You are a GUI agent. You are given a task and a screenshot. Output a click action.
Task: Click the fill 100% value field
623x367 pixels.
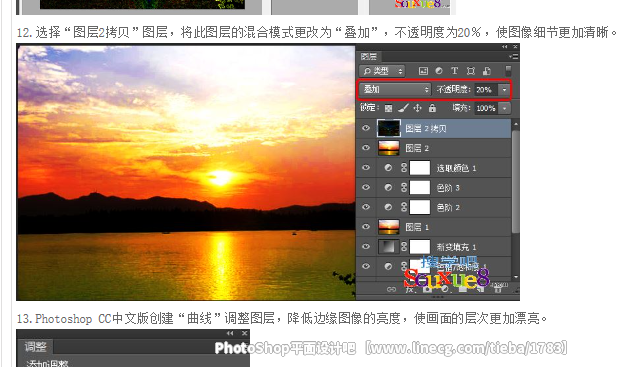click(x=486, y=108)
